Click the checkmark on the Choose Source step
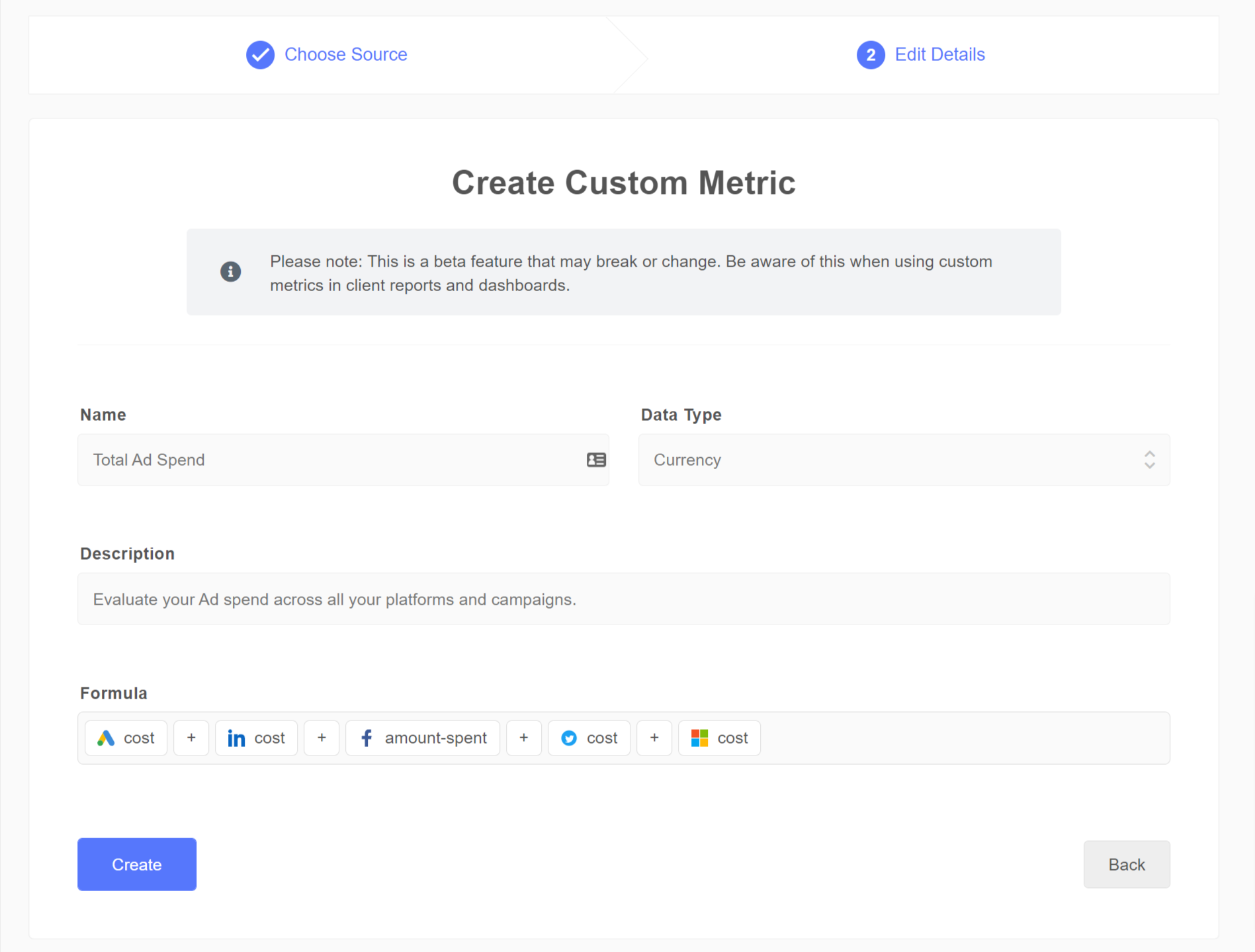 click(260, 54)
